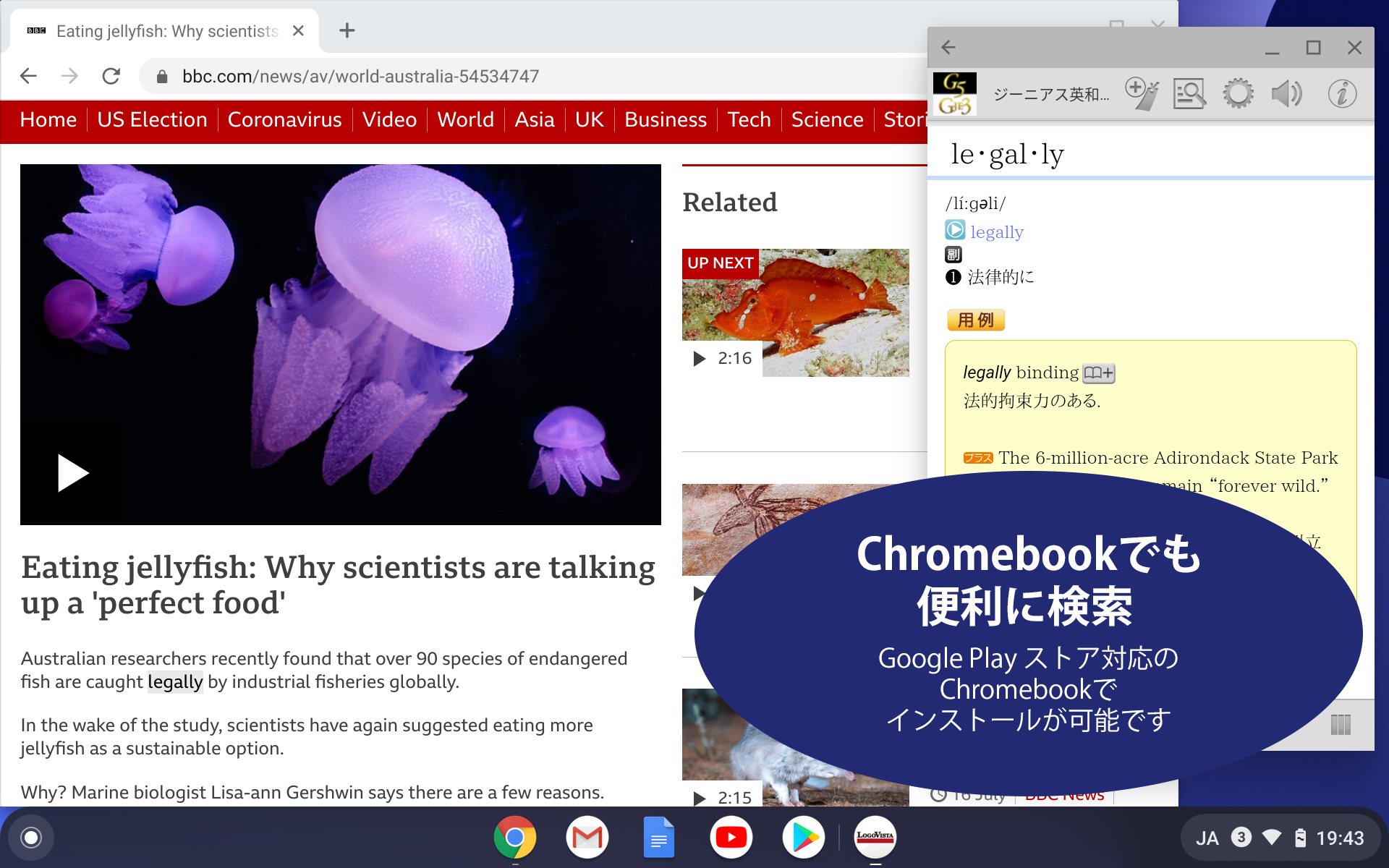
Task: Open Google Docs from the shelf
Action: tap(659, 838)
